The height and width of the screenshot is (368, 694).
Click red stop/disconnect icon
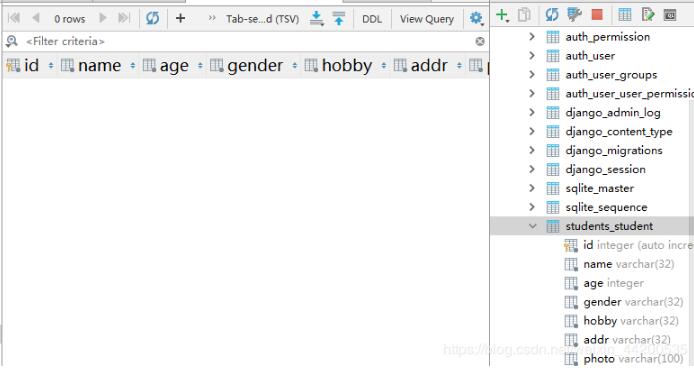(x=597, y=15)
